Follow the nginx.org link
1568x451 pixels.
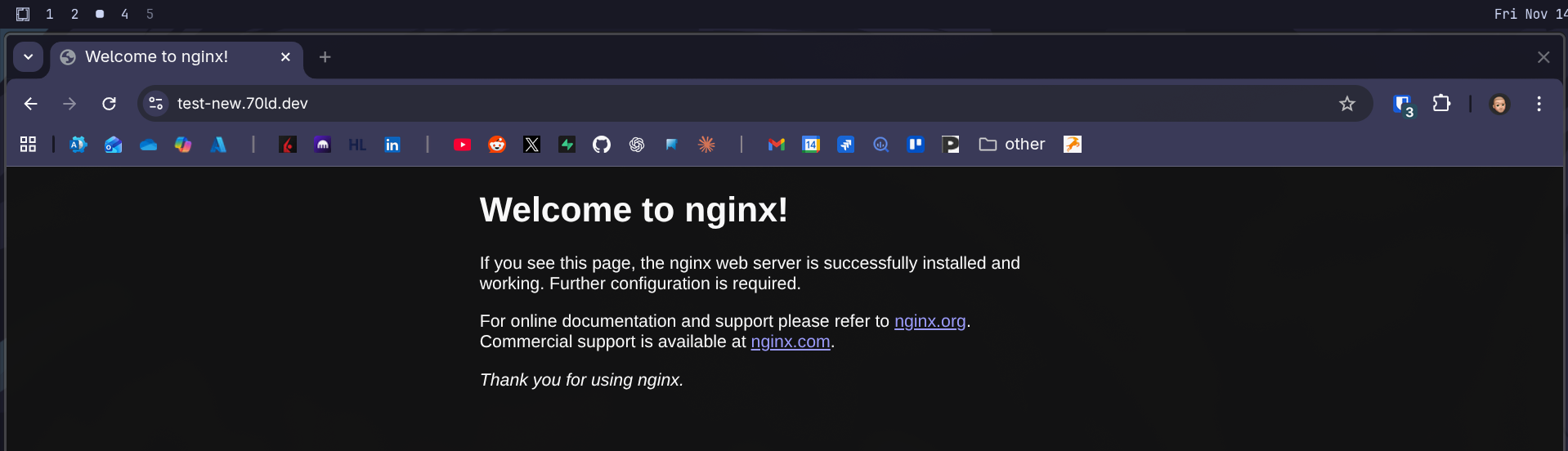930,321
